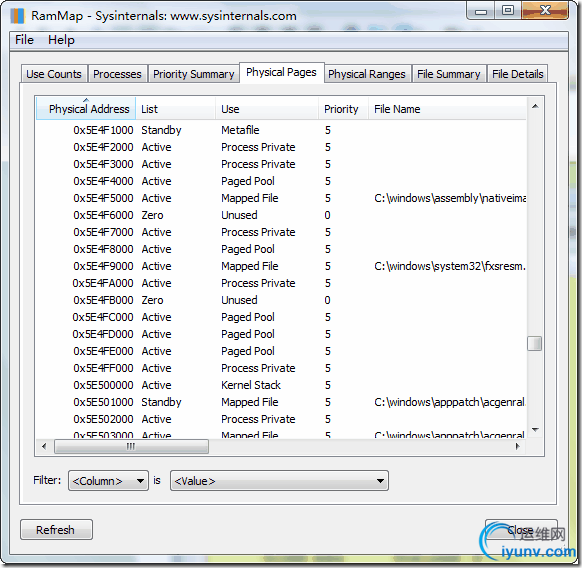
Task: Click the horizontal scrollbar left arrow
Action: pyautogui.click(x=44, y=446)
